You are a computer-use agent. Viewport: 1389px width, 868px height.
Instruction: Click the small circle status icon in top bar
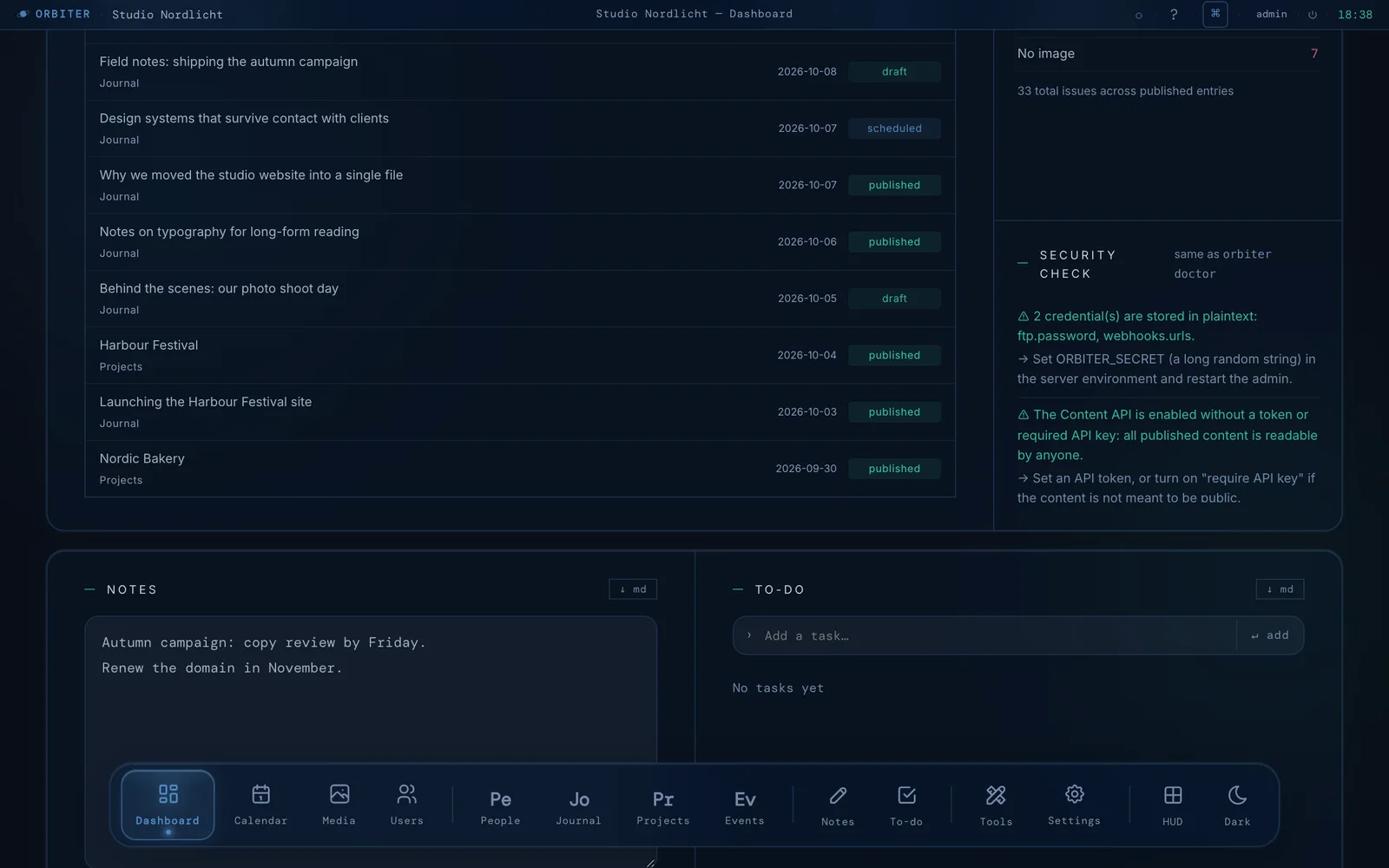coord(1139,16)
